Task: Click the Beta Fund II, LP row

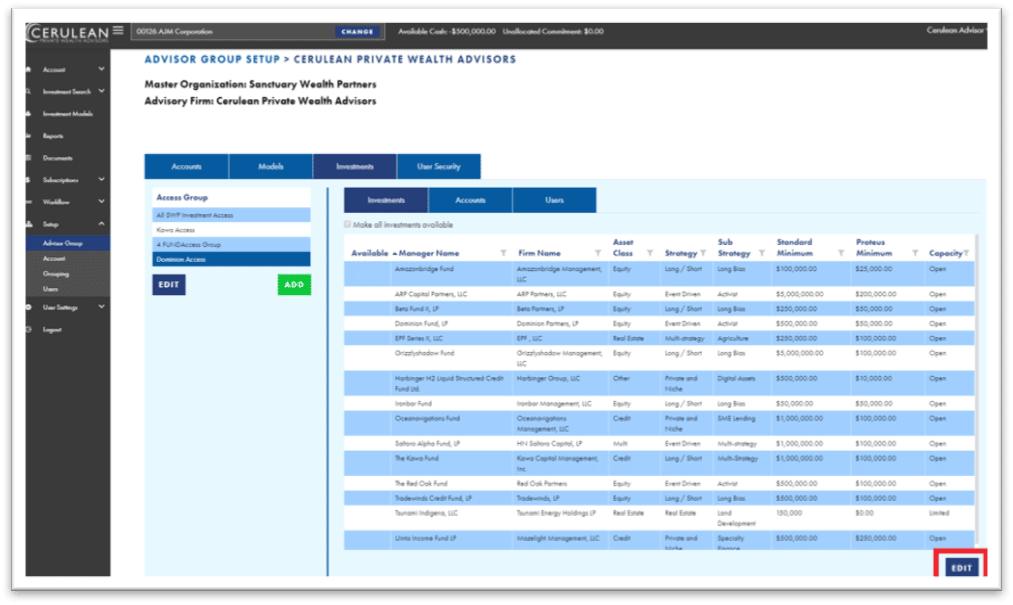Action: [659, 309]
